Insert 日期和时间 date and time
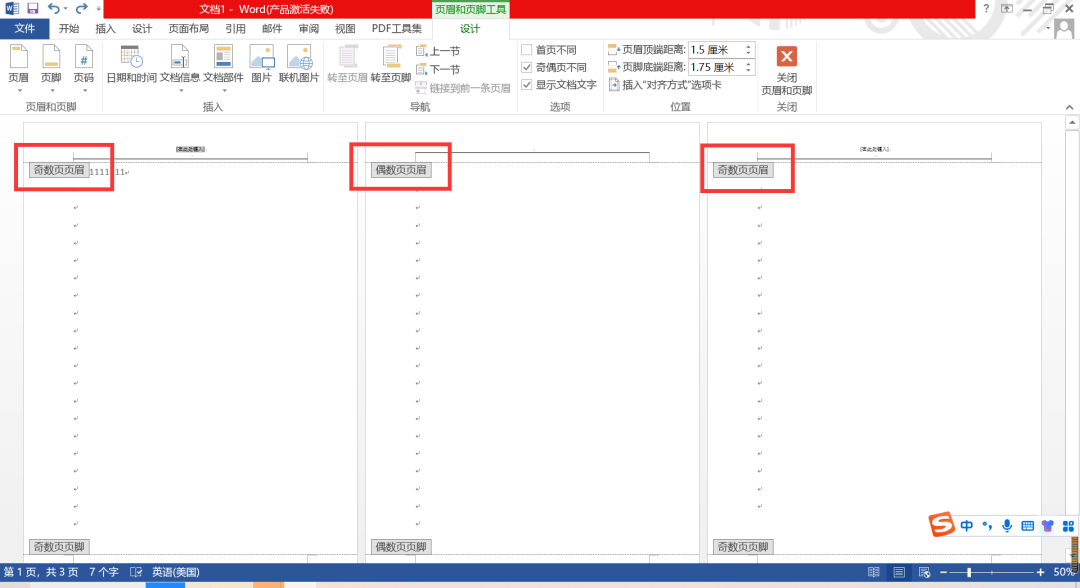This screenshot has height=588, width=1080. [131, 65]
